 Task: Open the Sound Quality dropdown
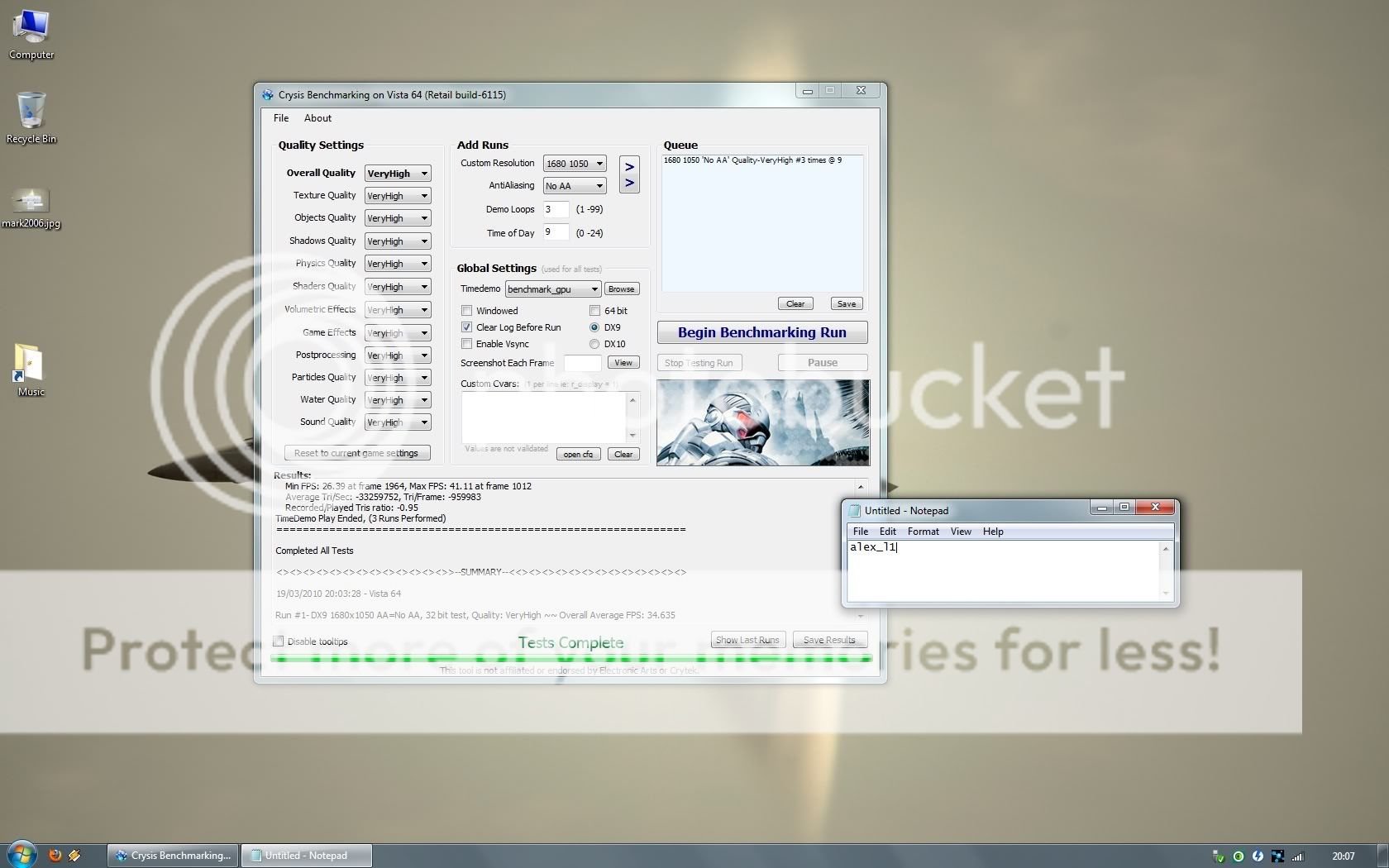click(398, 422)
